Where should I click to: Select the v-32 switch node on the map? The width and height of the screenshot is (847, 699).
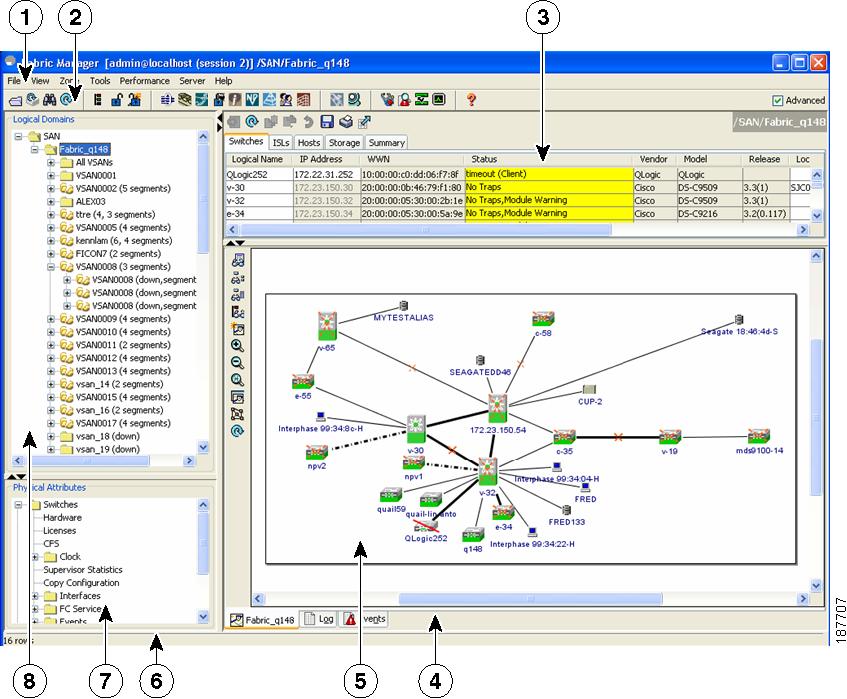[x=488, y=472]
